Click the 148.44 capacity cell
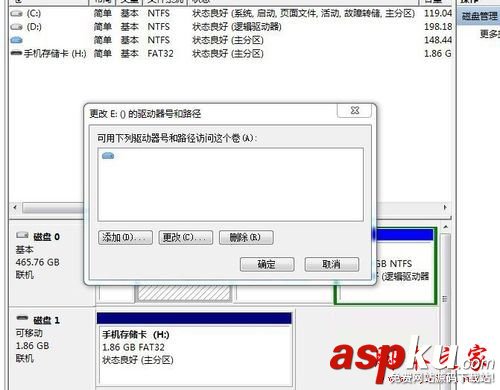The width and height of the screenshot is (500, 390). [438, 40]
